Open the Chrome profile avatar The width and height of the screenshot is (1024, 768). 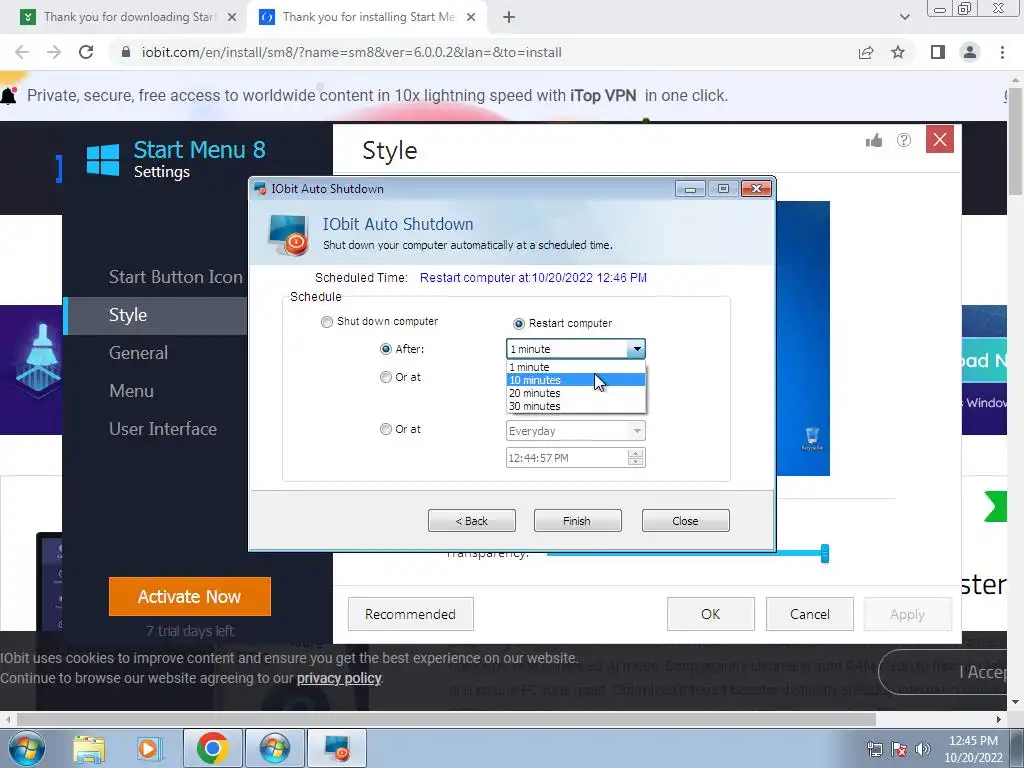(970, 52)
